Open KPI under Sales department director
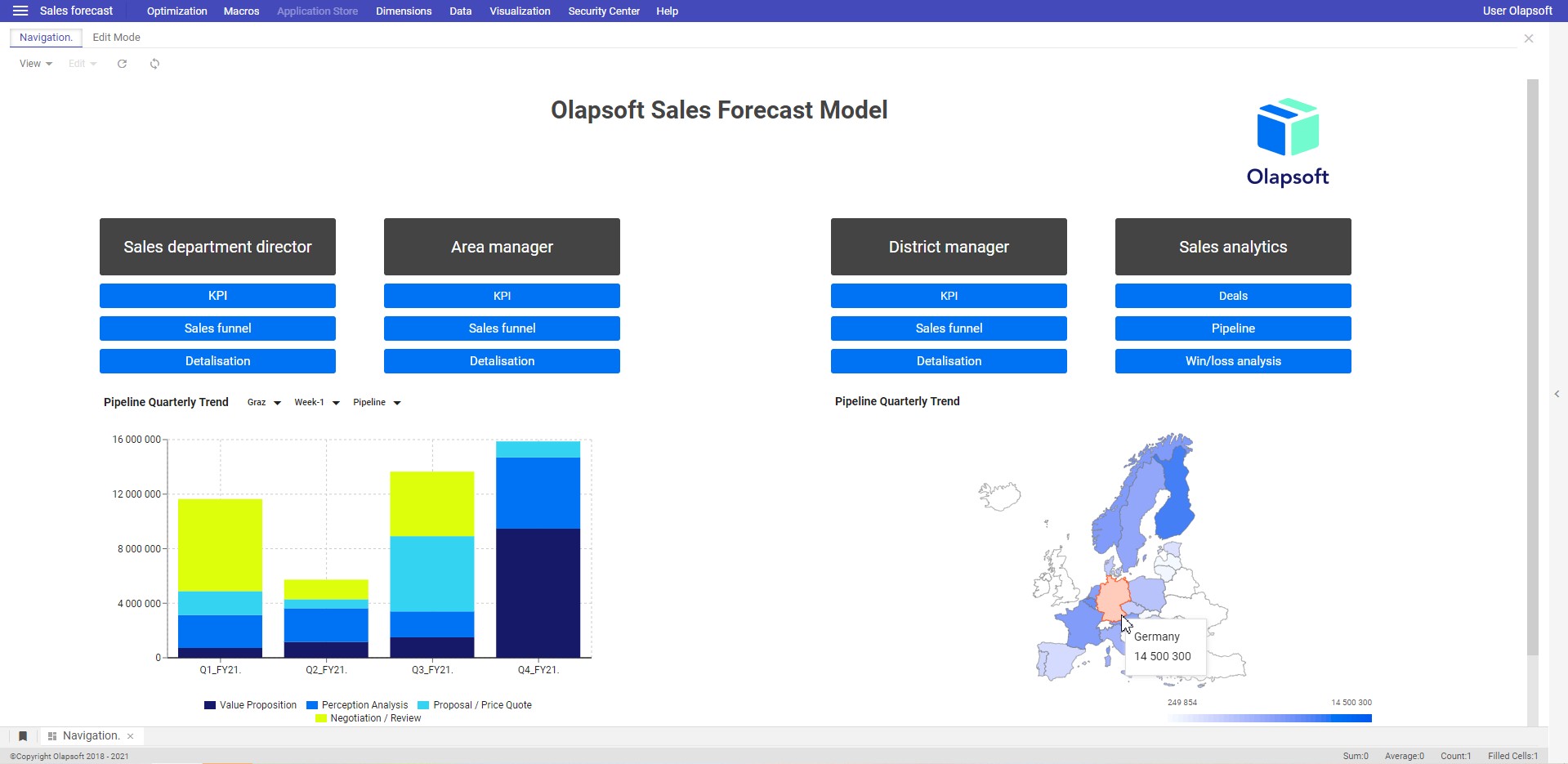The width and height of the screenshot is (1568, 764). pyautogui.click(x=217, y=296)
